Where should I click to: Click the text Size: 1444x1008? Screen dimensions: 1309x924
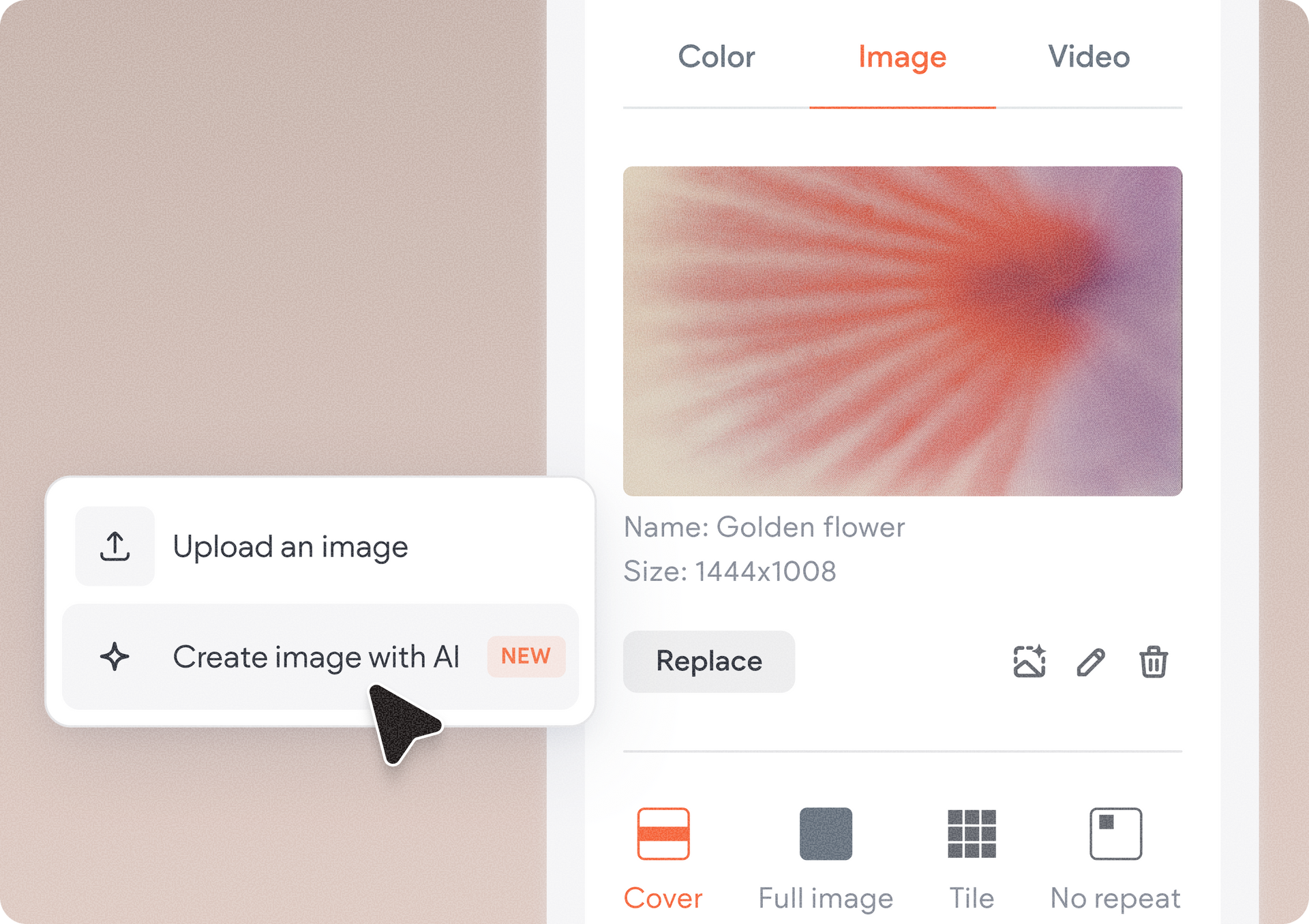tap(729, 571)
